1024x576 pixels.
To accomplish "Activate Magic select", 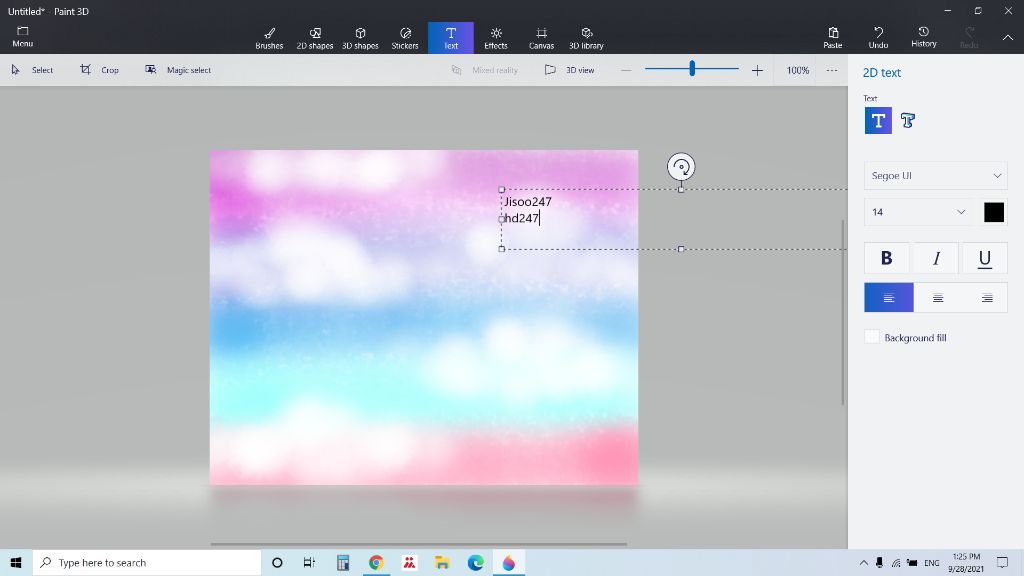I will point(178,70).
